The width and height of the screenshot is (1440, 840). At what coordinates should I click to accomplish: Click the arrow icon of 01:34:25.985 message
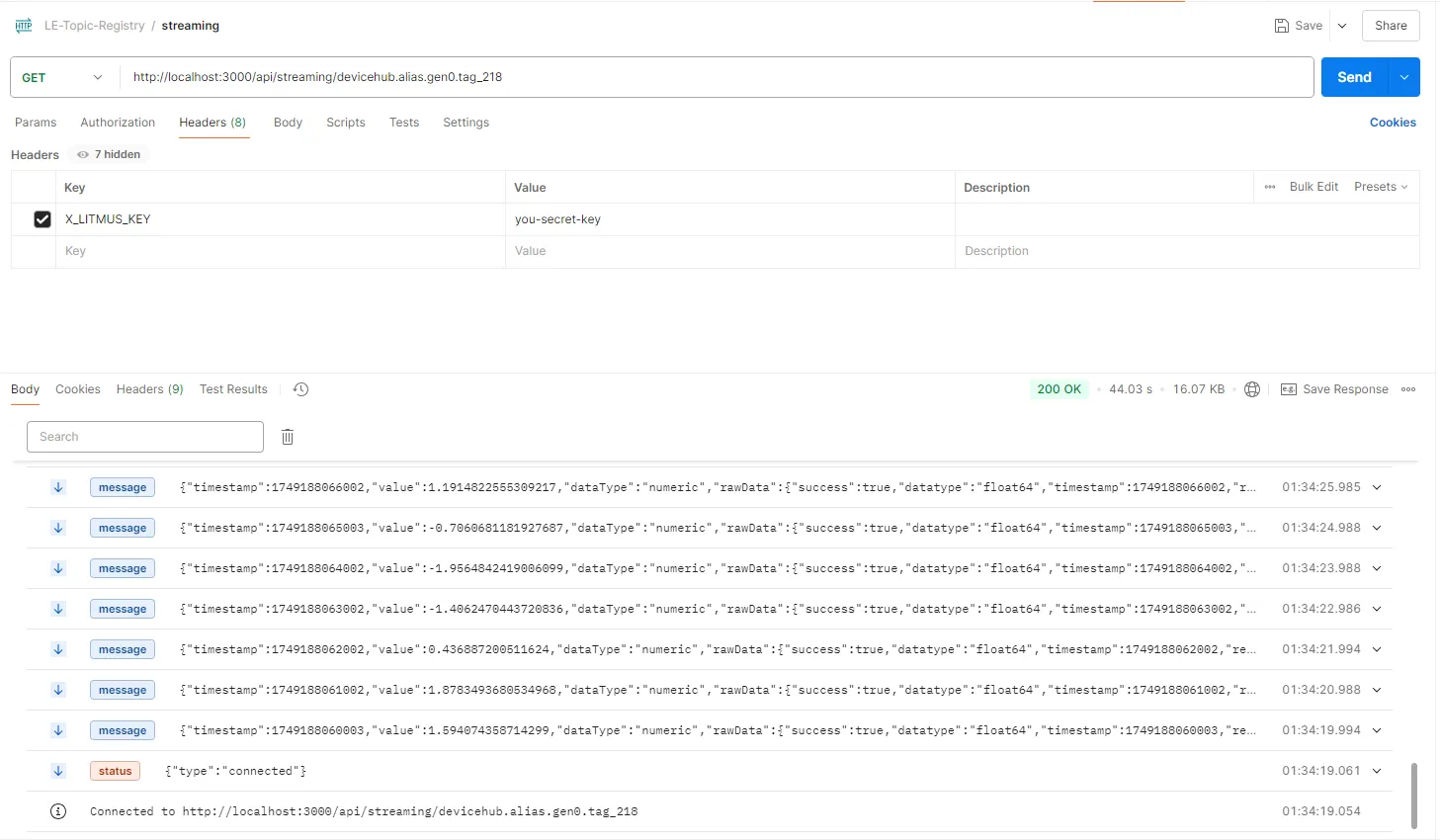point(58,487)
